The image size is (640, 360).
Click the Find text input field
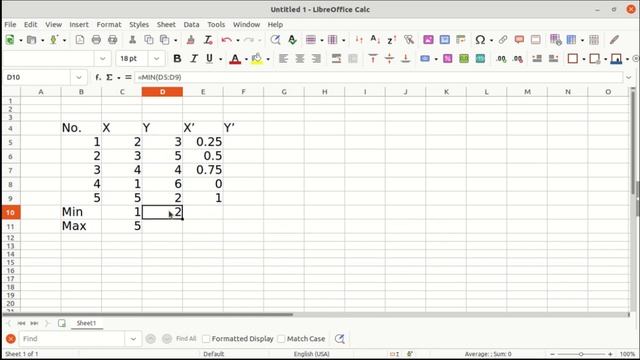coord(71,339)
